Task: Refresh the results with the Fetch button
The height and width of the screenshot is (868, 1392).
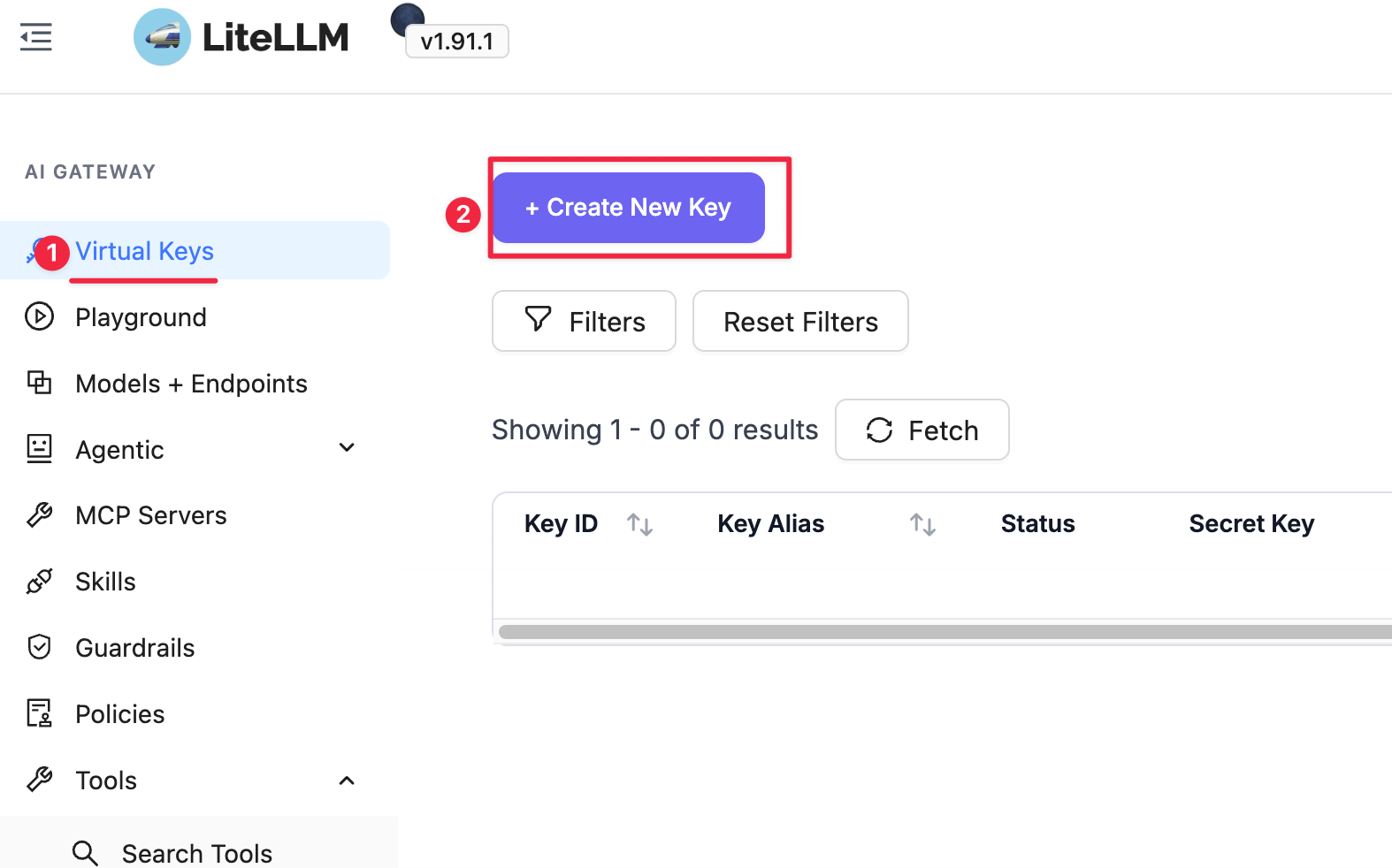Action: point(922,430)
